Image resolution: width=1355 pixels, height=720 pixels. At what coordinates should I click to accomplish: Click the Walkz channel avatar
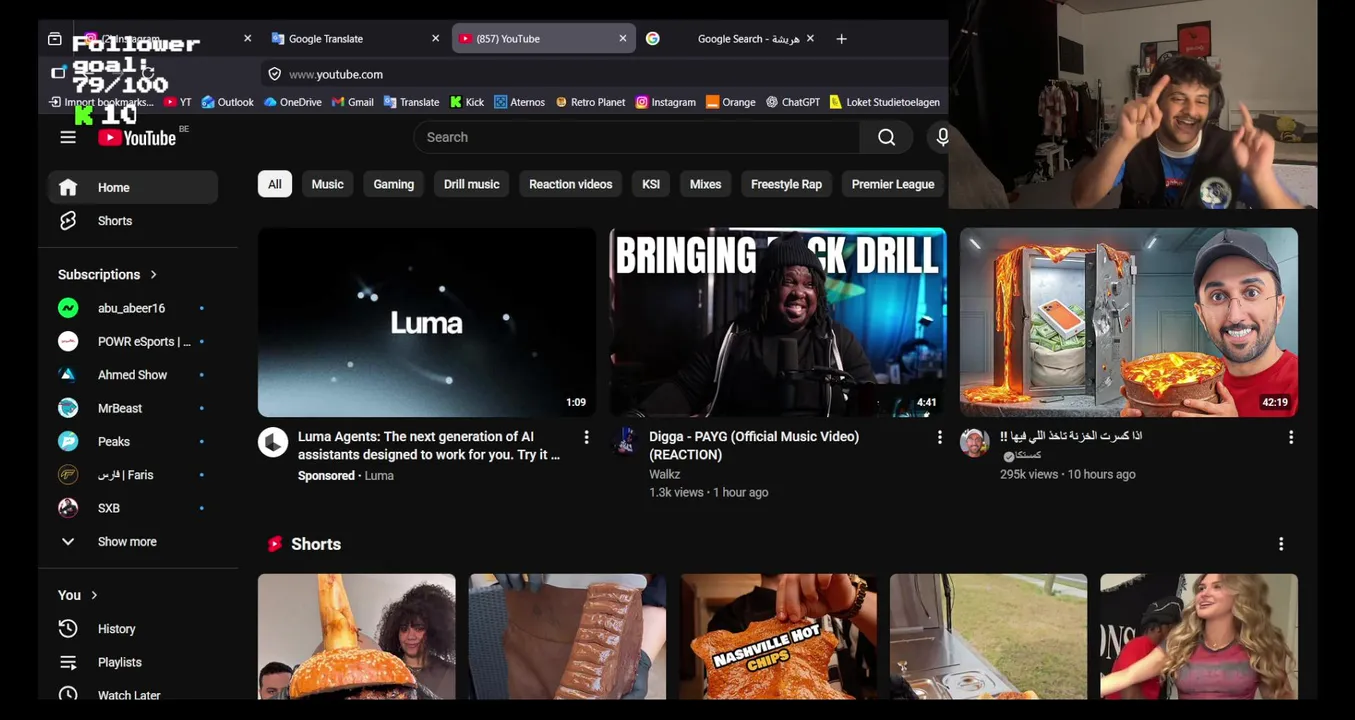(x=625, y=443)
